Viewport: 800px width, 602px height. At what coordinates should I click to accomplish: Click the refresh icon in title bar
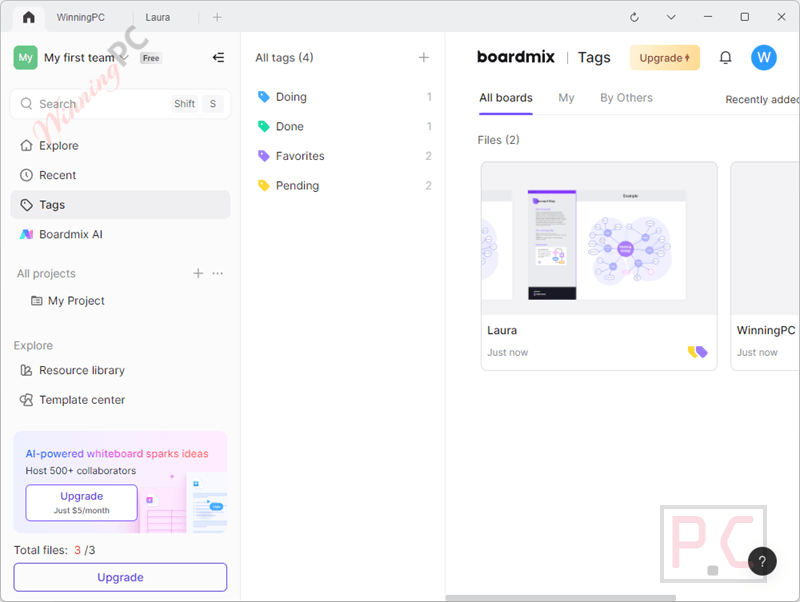[x=634, y=17]
